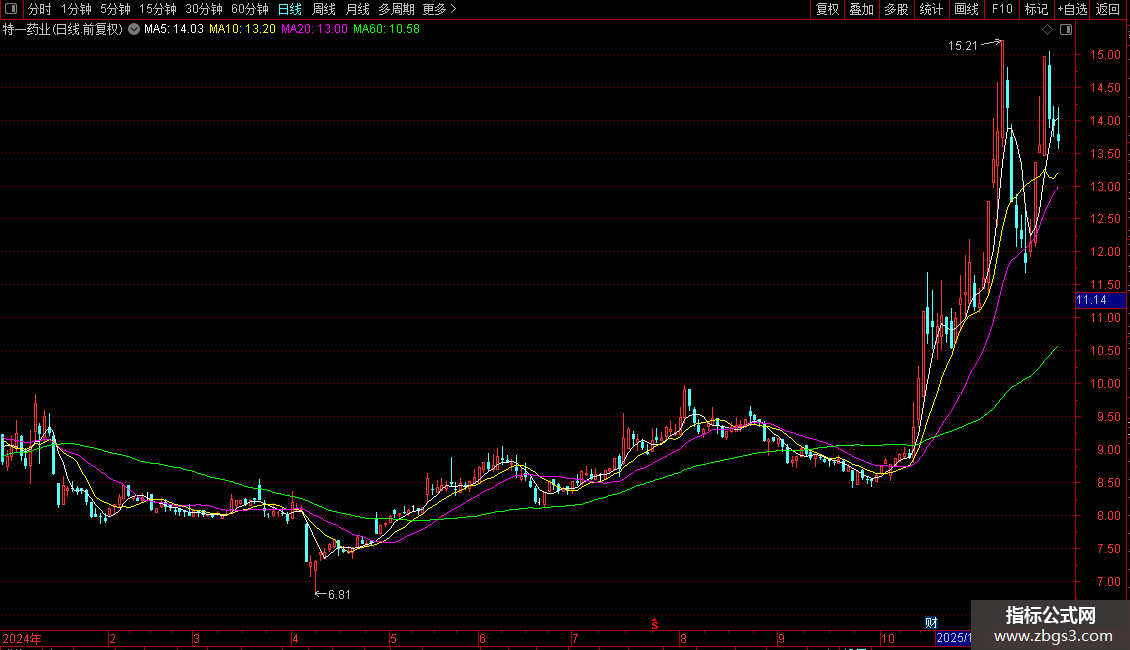This screenshot has height=650, width=1130.
Task: Click the 15.21 high price label
Action: pyautogui.click(x=963, y=46)
